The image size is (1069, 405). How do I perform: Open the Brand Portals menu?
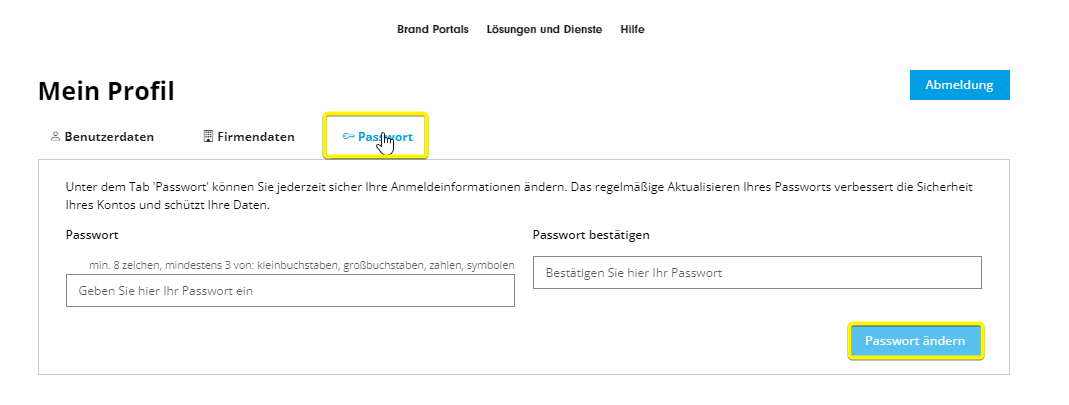[433, 29]
